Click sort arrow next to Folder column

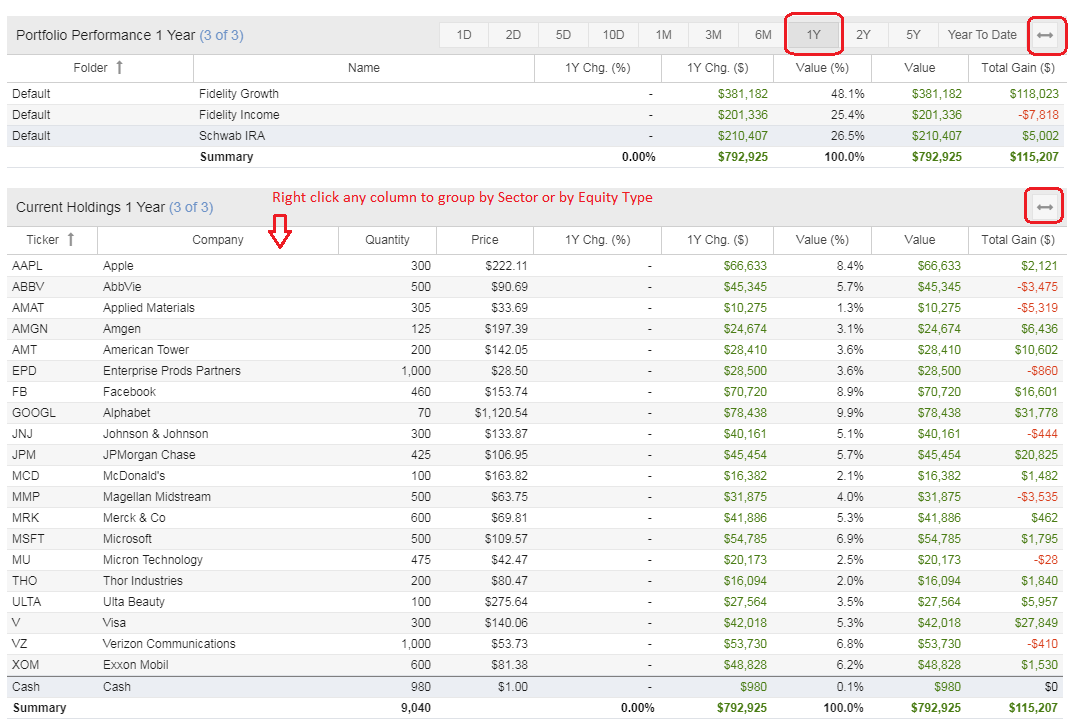click(120, 68)
